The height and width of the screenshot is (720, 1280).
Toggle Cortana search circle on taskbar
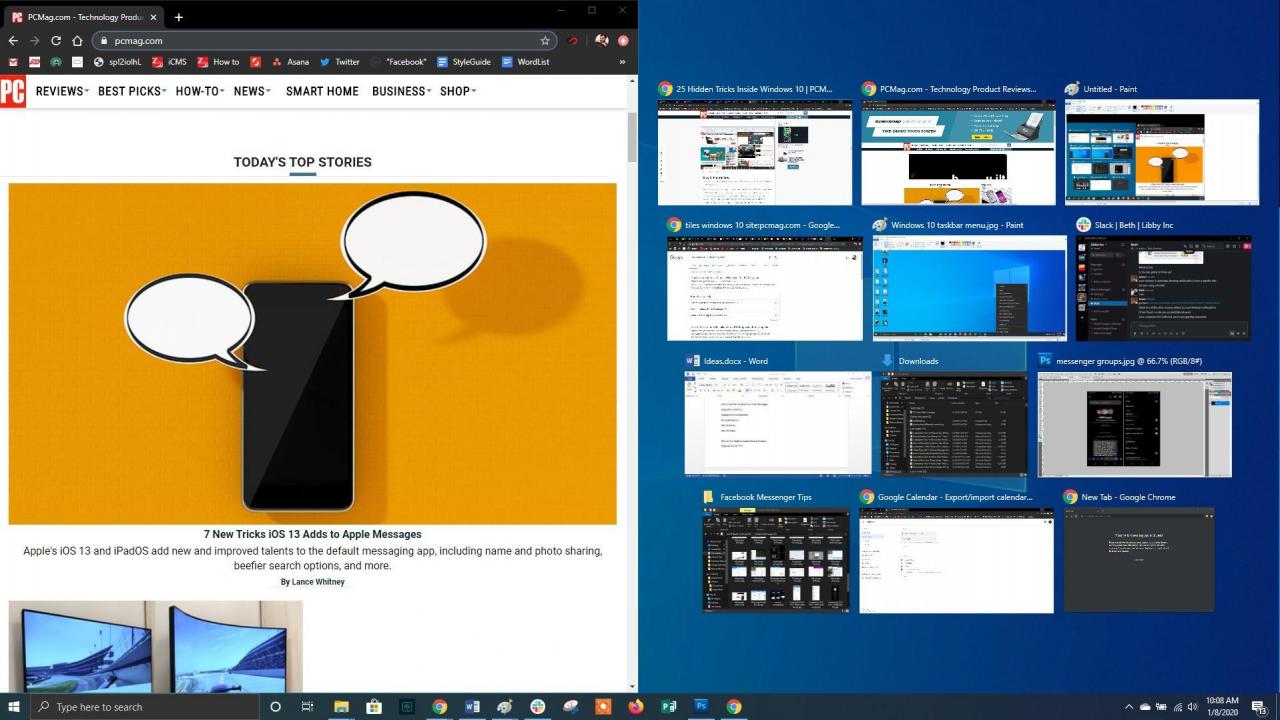point(275,707)
